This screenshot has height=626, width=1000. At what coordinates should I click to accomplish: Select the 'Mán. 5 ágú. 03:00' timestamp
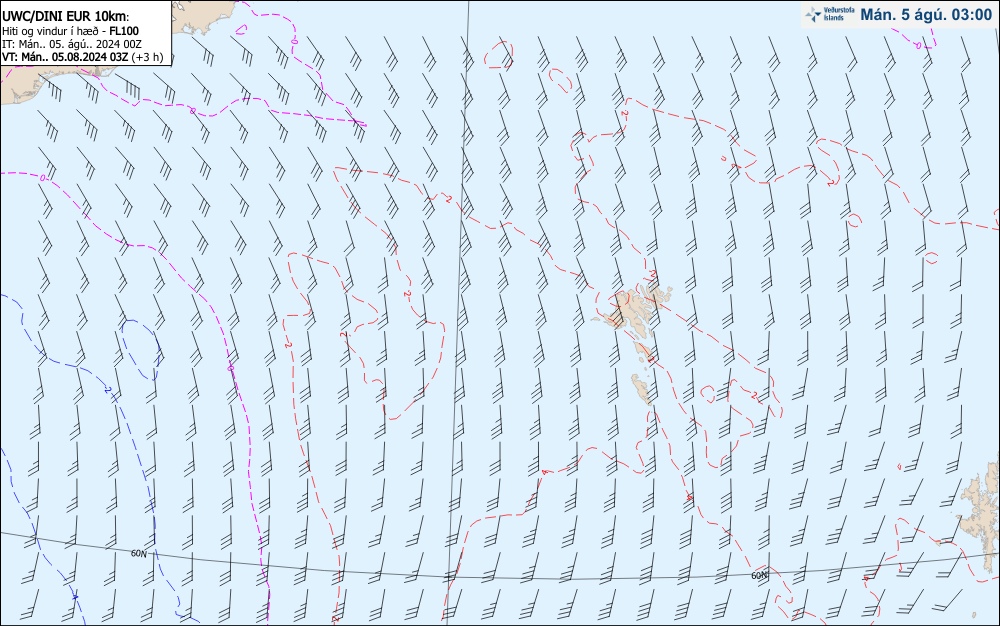click(926, 15)
